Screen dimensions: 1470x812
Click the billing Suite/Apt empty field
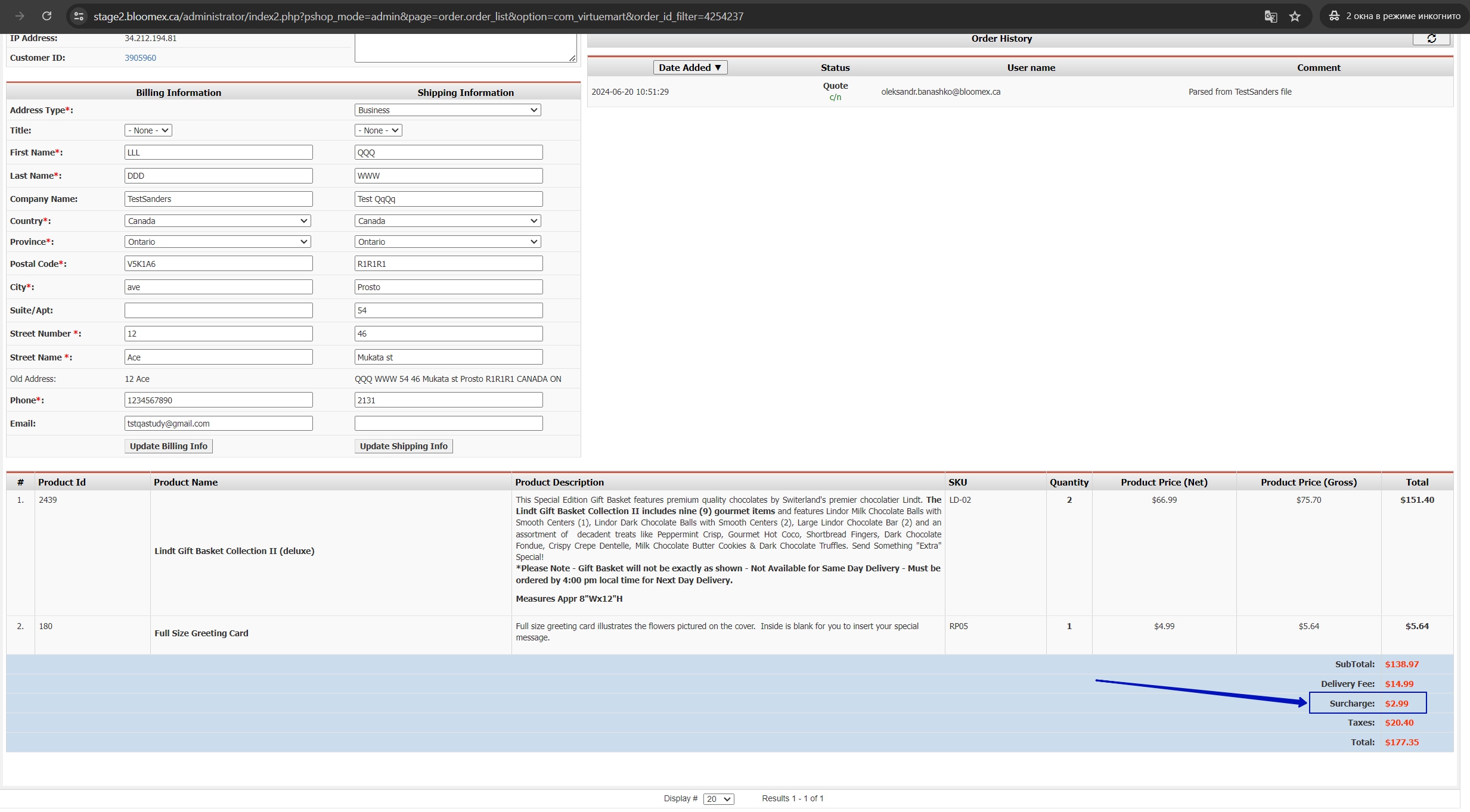click(x=219, y=310)
